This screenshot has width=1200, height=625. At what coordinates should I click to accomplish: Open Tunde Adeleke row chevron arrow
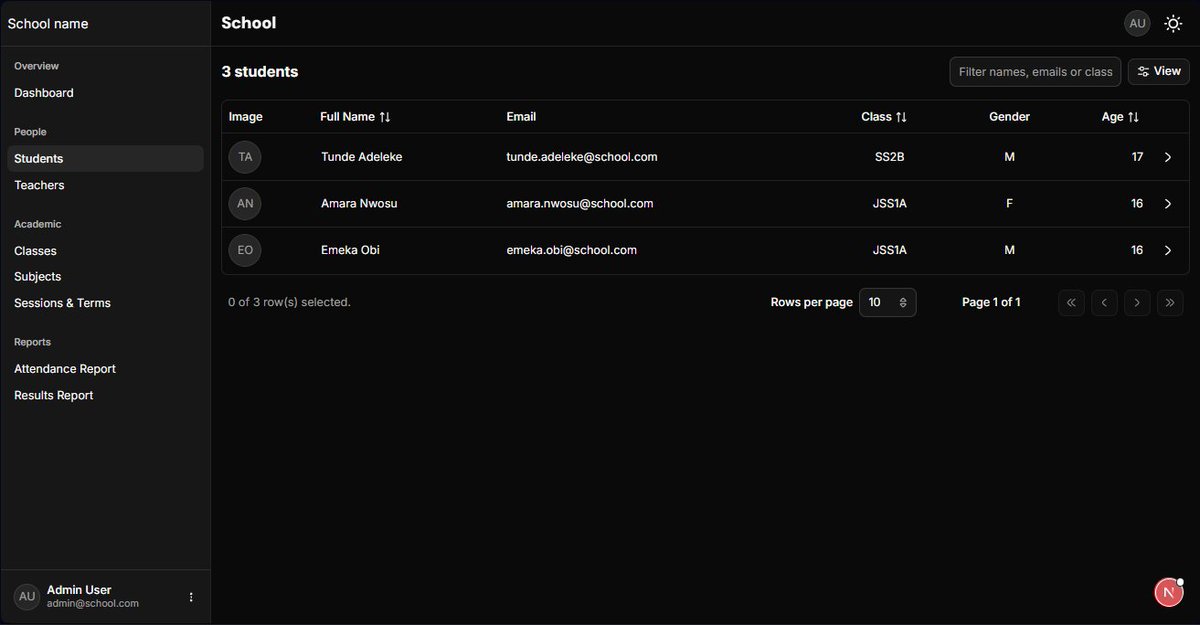point(1167,157)
